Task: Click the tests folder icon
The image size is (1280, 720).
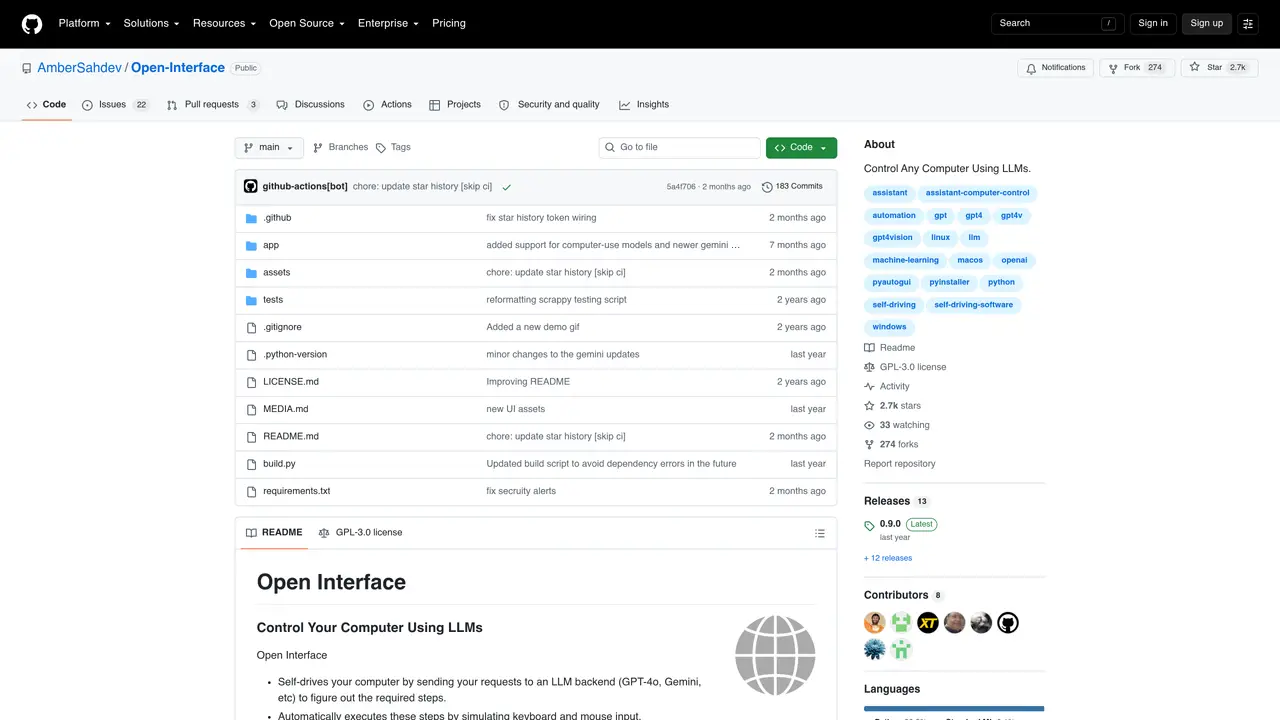Action: (252, 300)
